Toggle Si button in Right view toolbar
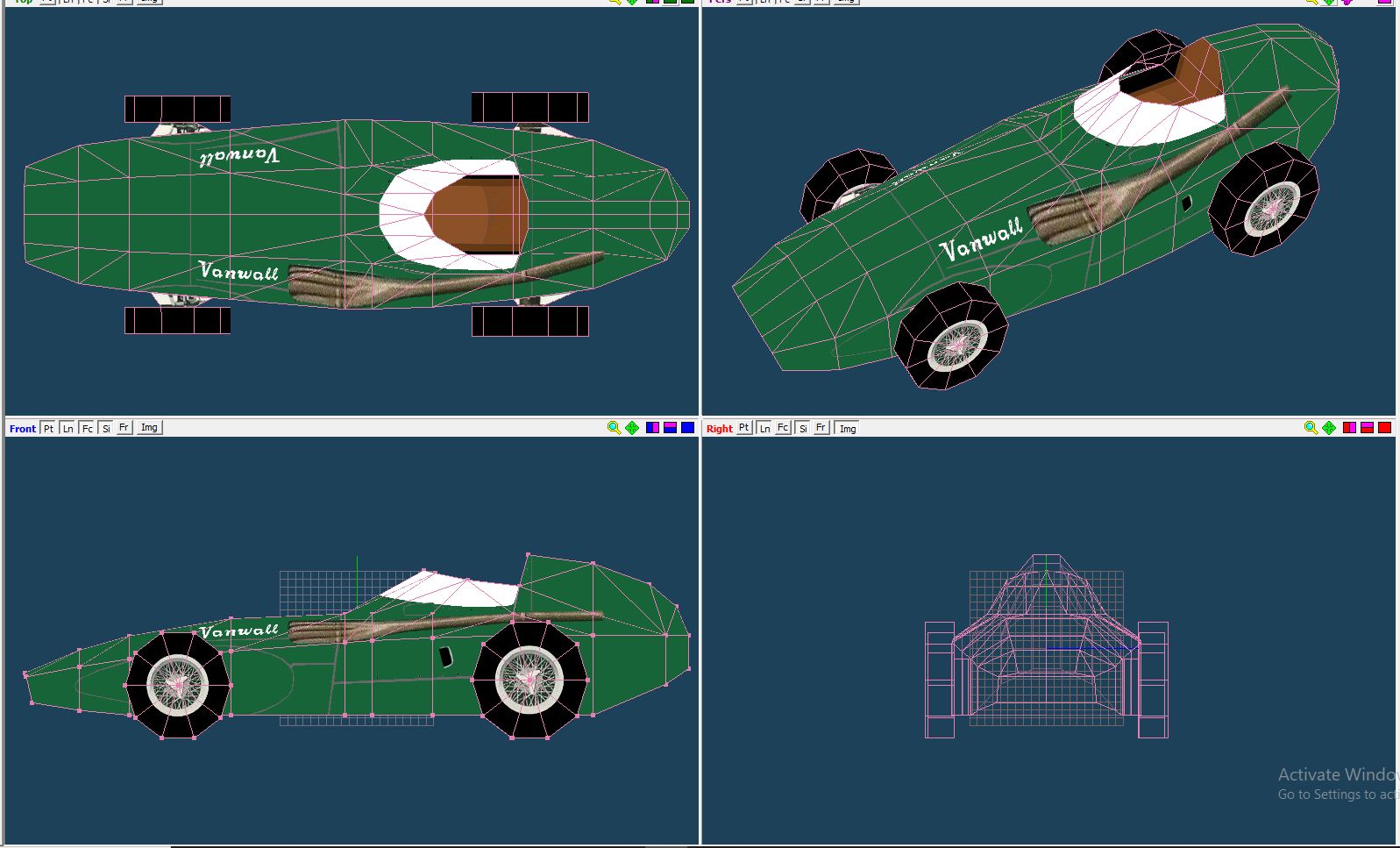Image resolution: width=1400 pixels, height=848 pixels. 802,428
